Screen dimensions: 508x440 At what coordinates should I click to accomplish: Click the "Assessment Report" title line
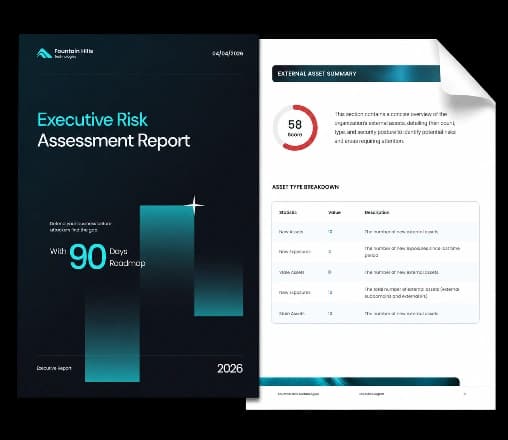tap(114, 140)
